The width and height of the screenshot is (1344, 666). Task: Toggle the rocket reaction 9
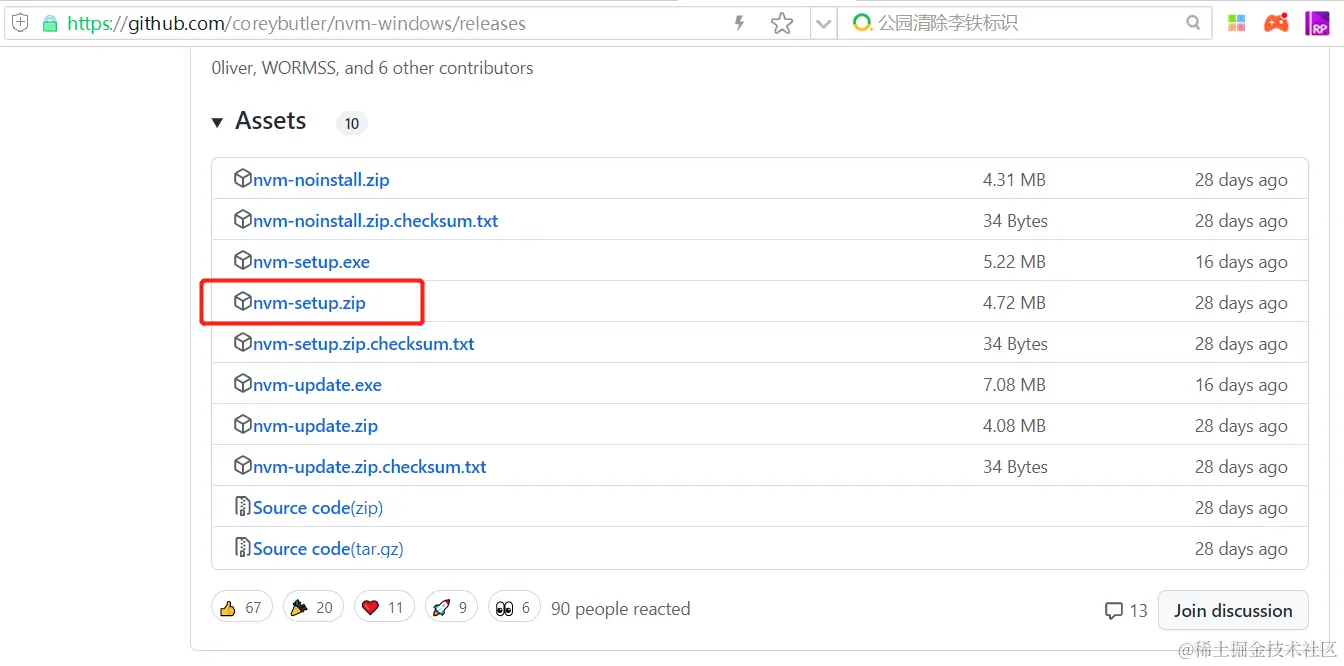click(x=451, y=607)
